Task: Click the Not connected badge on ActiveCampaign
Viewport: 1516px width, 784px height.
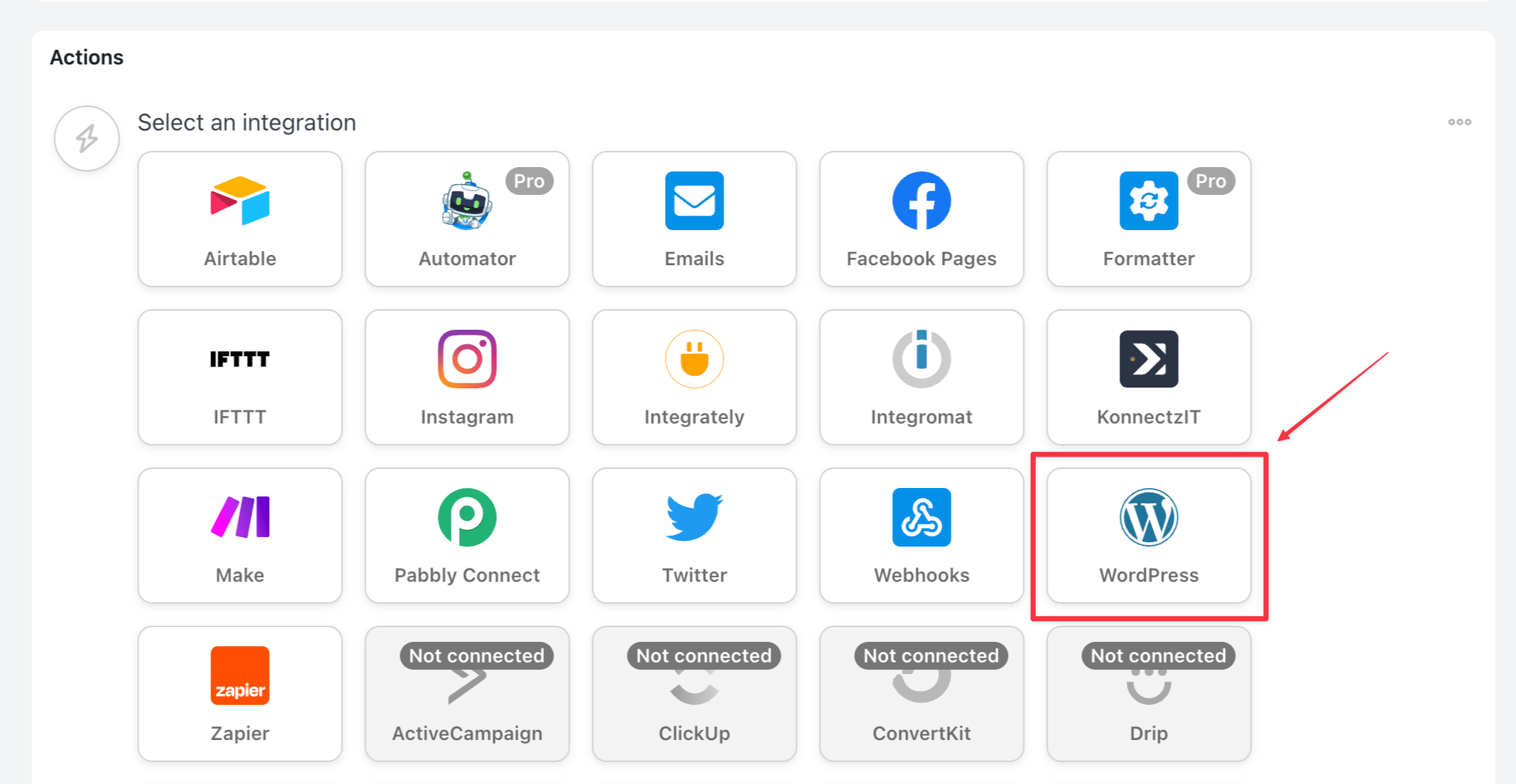Action: 476,656
